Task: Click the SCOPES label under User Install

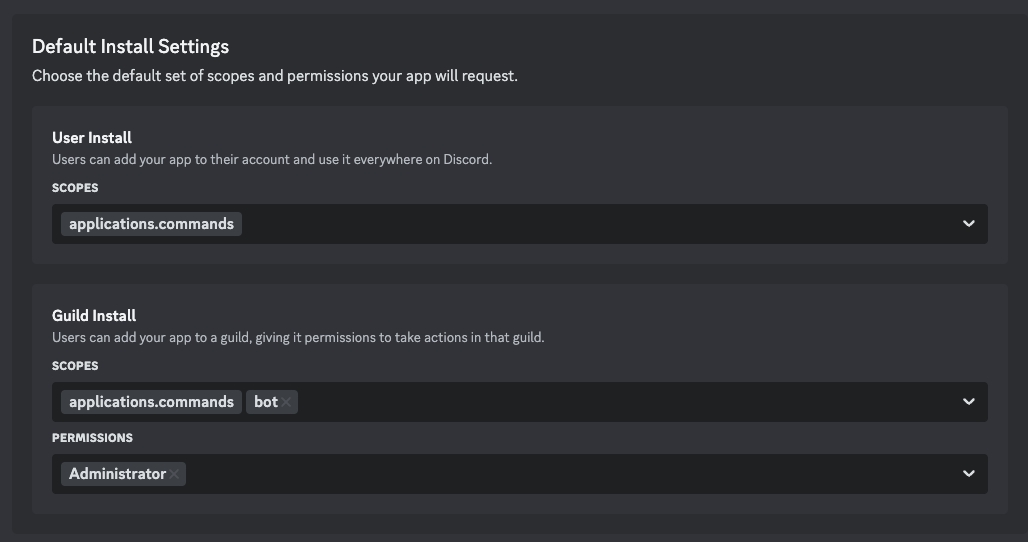Action: click(x=75, y=188)
